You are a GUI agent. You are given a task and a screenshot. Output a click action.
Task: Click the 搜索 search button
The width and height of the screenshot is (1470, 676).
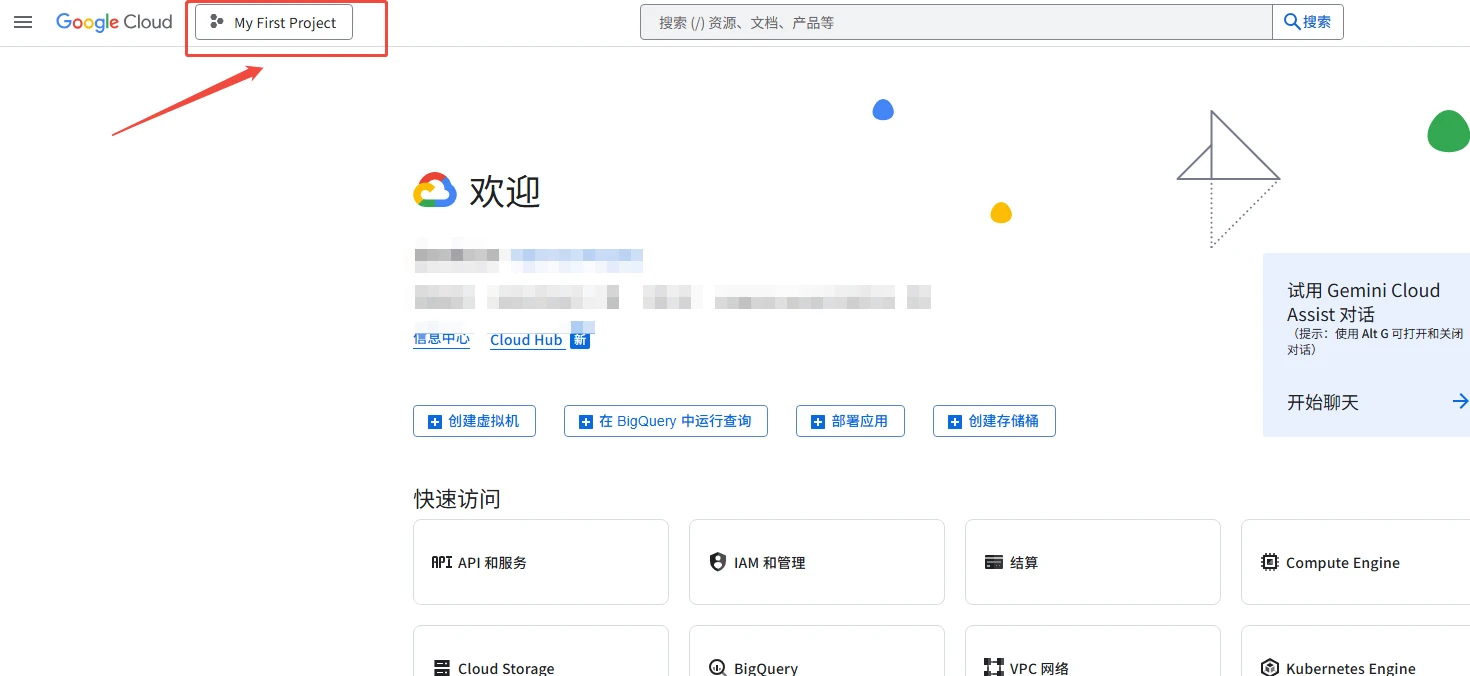[1307, 22]
